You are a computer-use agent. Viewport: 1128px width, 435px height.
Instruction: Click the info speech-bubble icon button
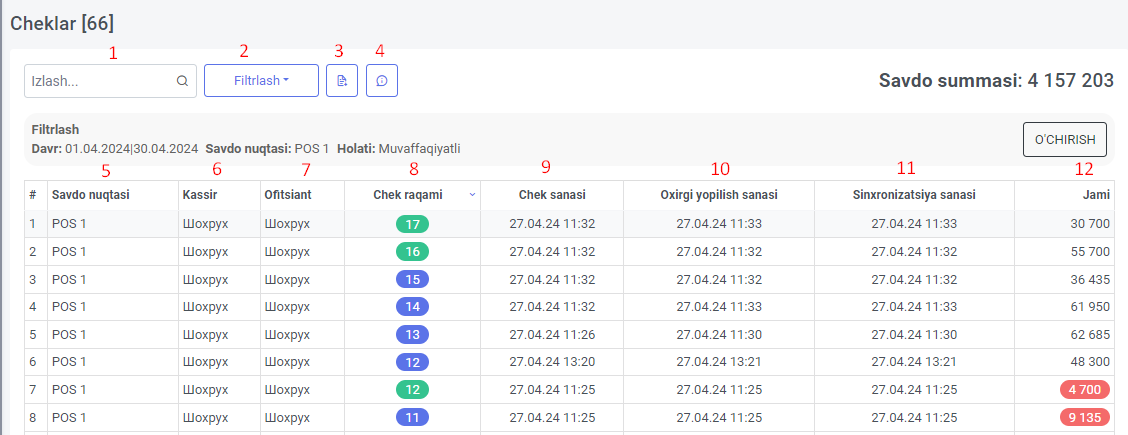point(382,81)
